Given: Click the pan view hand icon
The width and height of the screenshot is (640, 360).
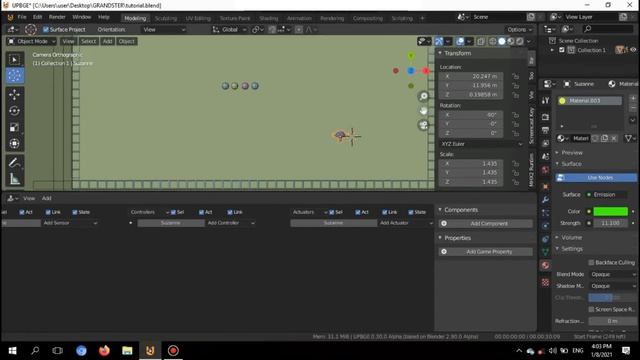Looking at the screenshot, I should [x=424, y=111].
